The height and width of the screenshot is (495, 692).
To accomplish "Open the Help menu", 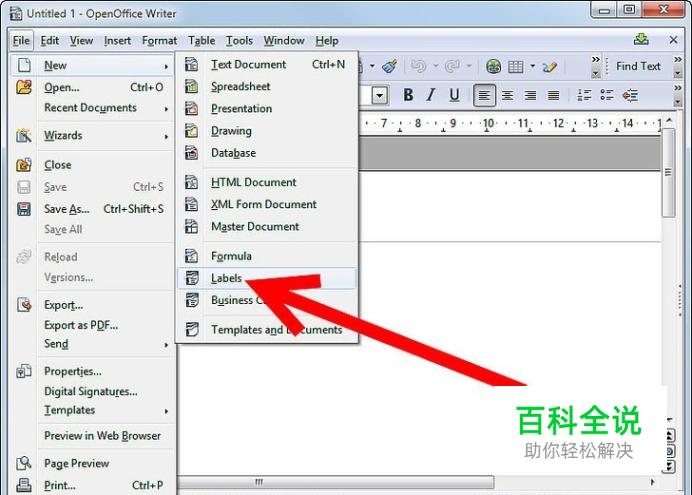I will click(x=327, y=41).
